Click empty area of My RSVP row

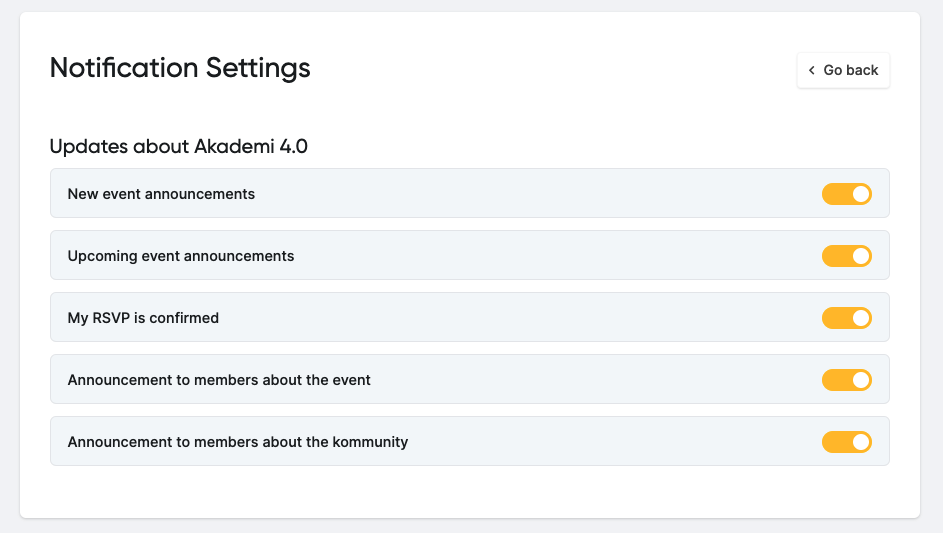click(x=517, y=318)
